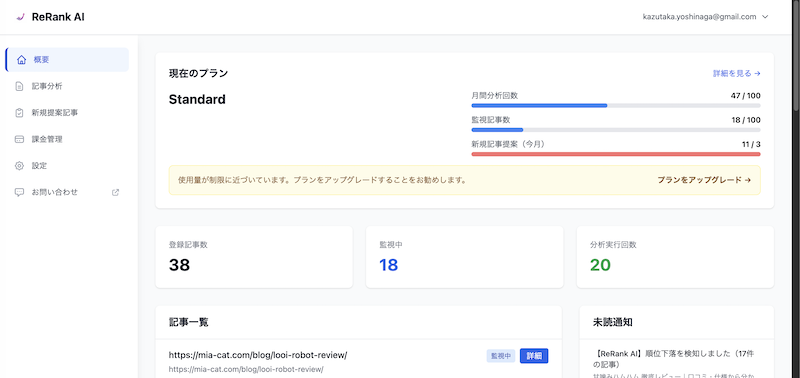The image size is (800, 378).
Task: Click the chat icon beside お問い合わせ
Action: tap(19, 192)
